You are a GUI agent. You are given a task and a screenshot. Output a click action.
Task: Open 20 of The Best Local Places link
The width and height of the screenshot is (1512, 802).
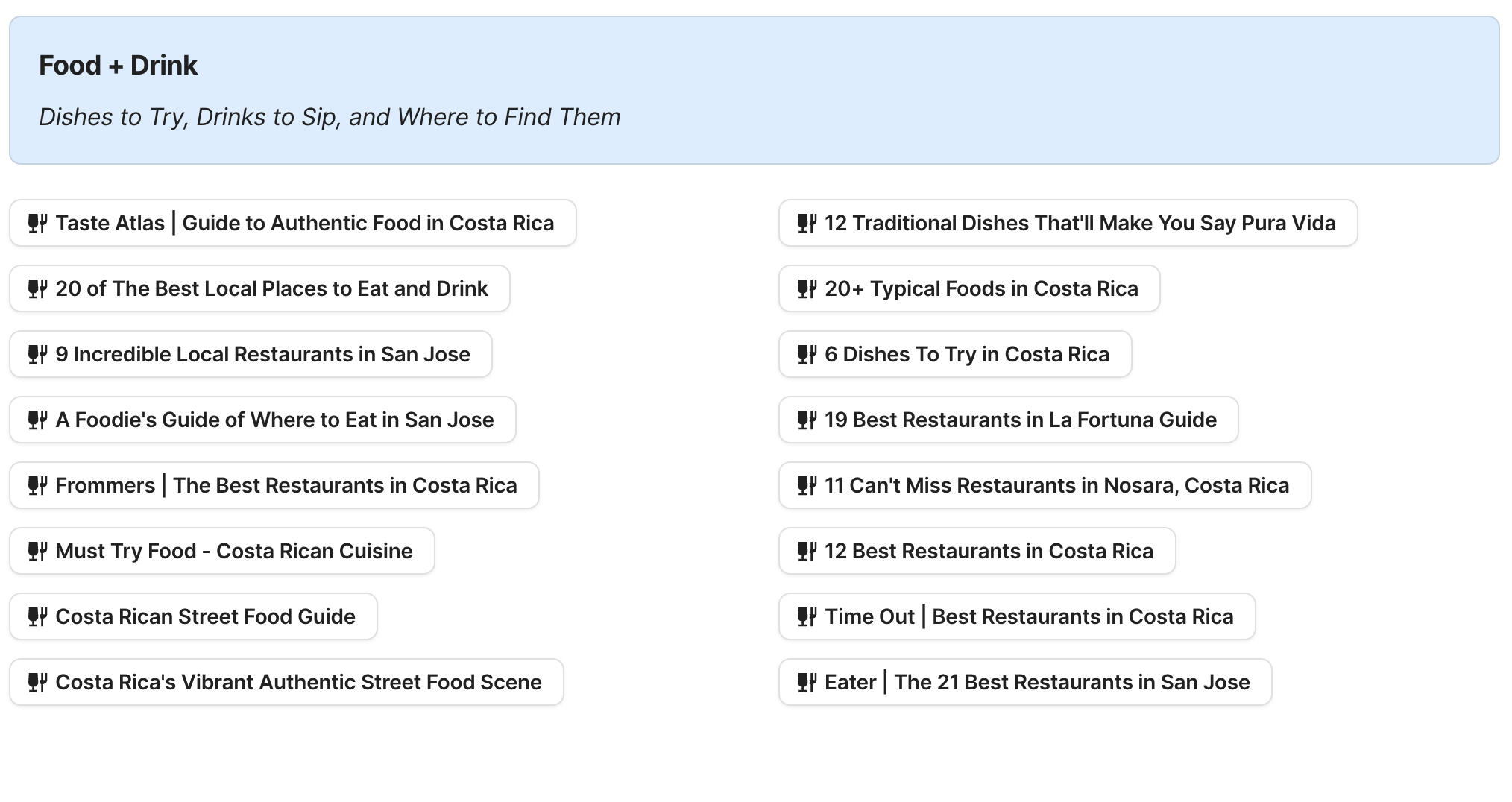click(x=271, y=288)
